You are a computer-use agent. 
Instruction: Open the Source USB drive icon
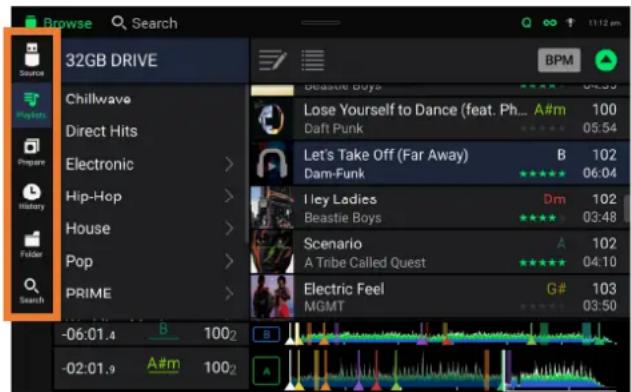32,60
